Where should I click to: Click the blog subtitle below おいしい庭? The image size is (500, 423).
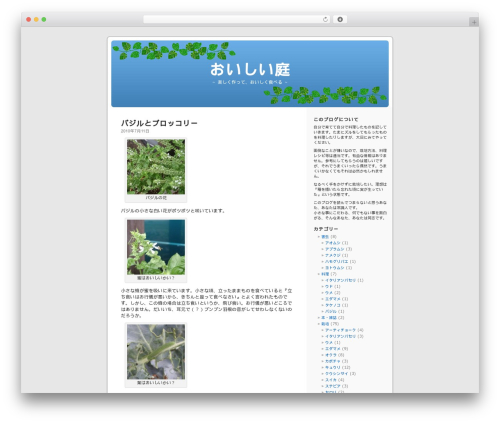tap(250, 82)
